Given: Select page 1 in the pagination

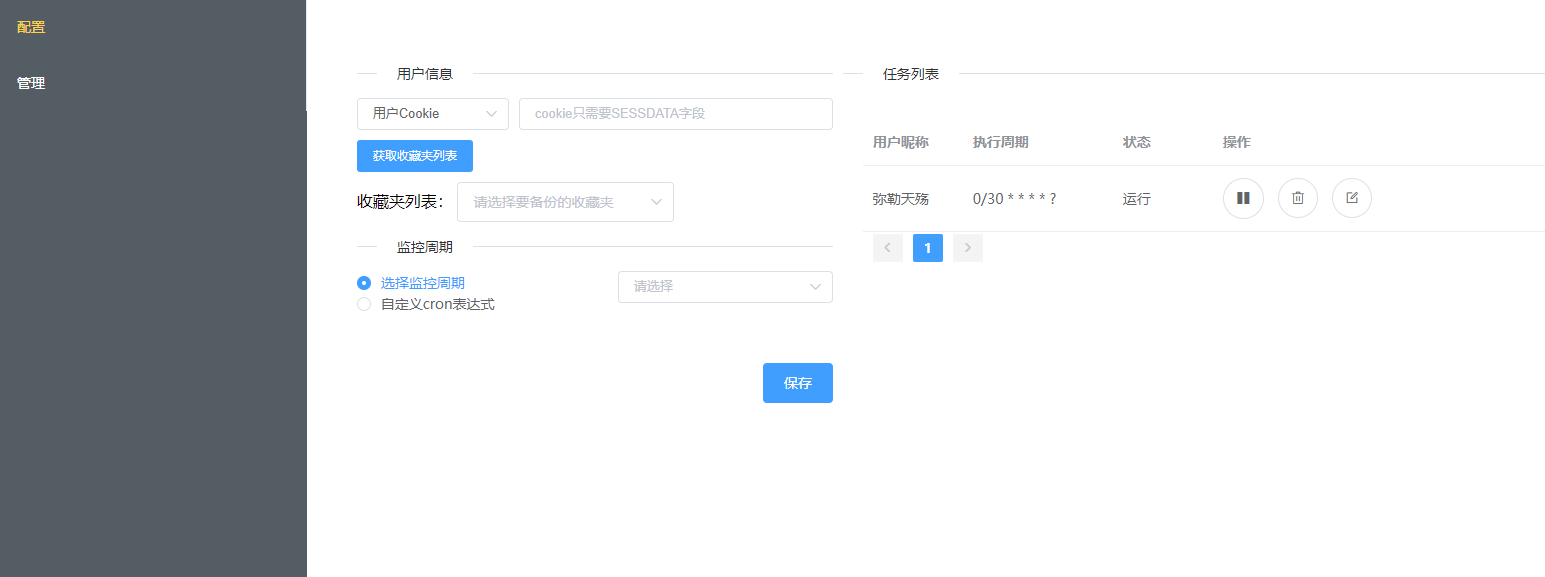Looking at the screenshot, I should [x=927, y=247].
